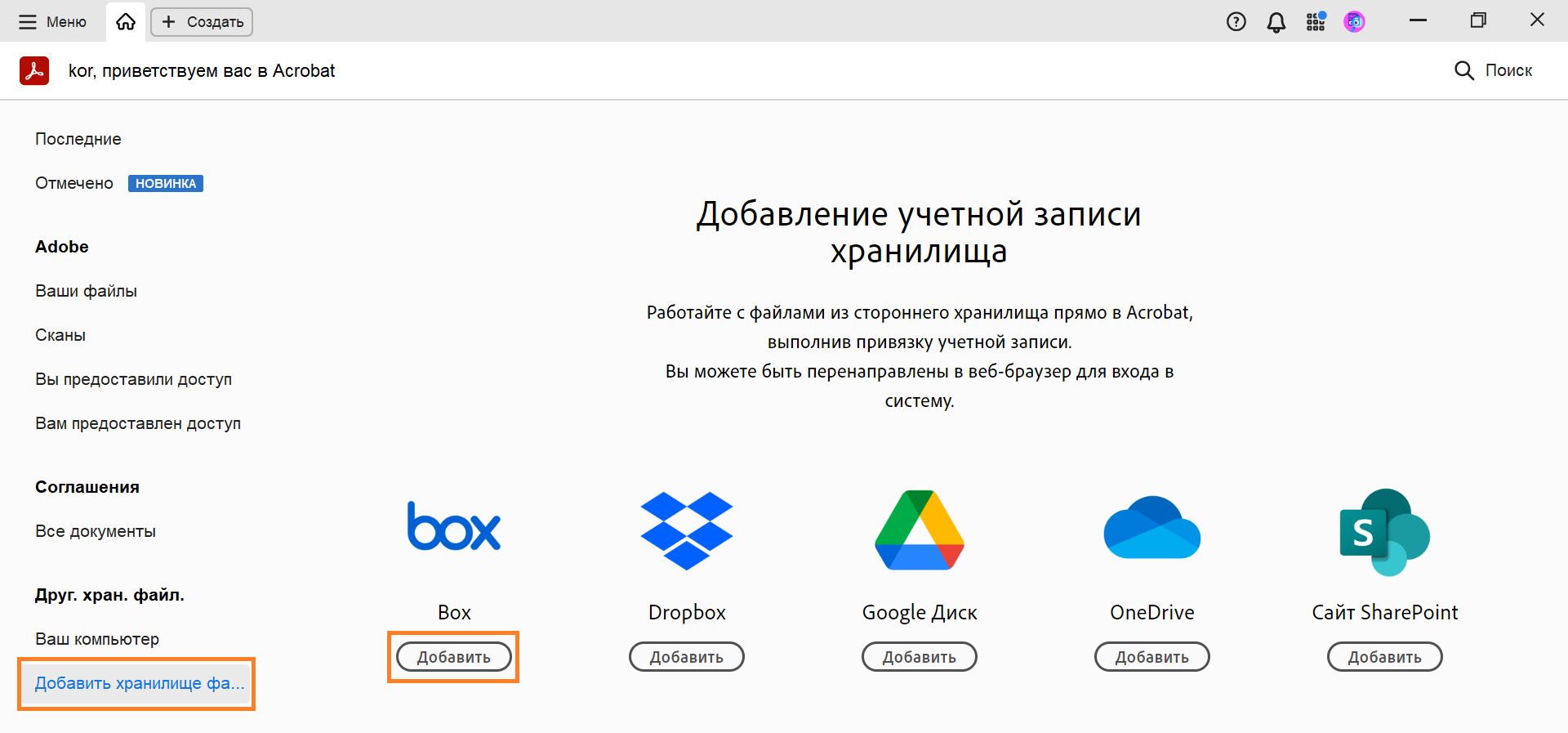The image size is (1568, 733).
Task: Open Ваши файлы in sidebar
Action: coord(86,291)
